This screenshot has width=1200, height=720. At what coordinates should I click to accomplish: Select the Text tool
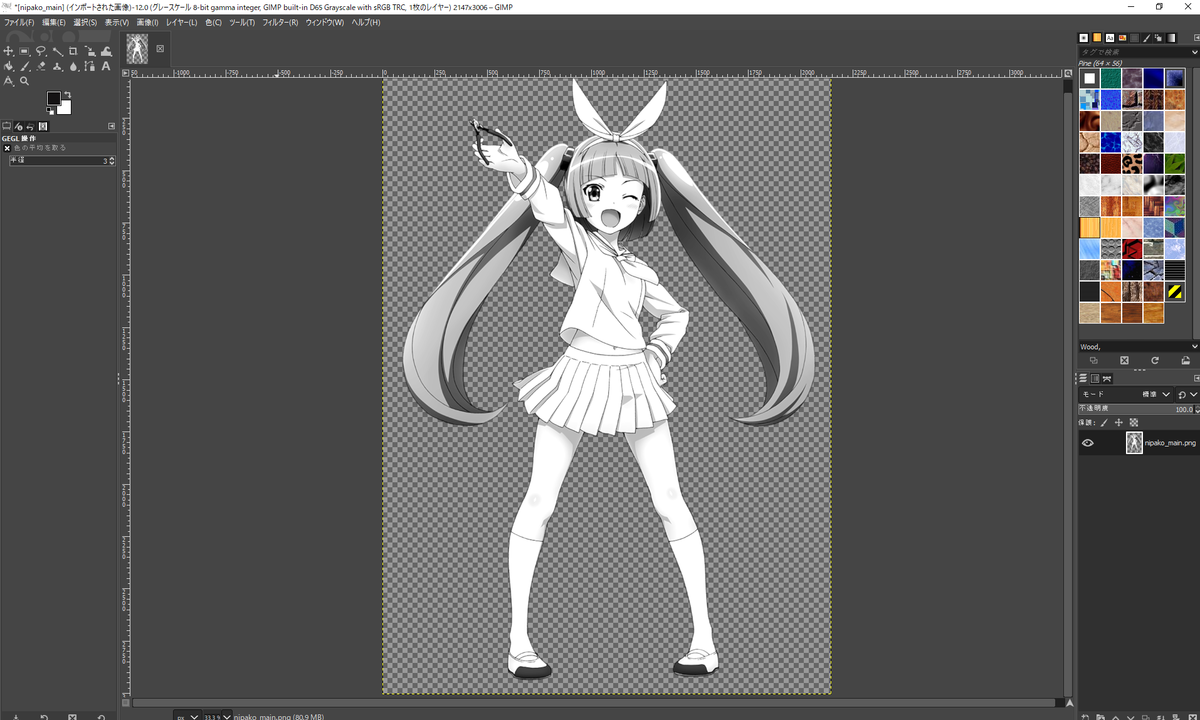point(106,66)
